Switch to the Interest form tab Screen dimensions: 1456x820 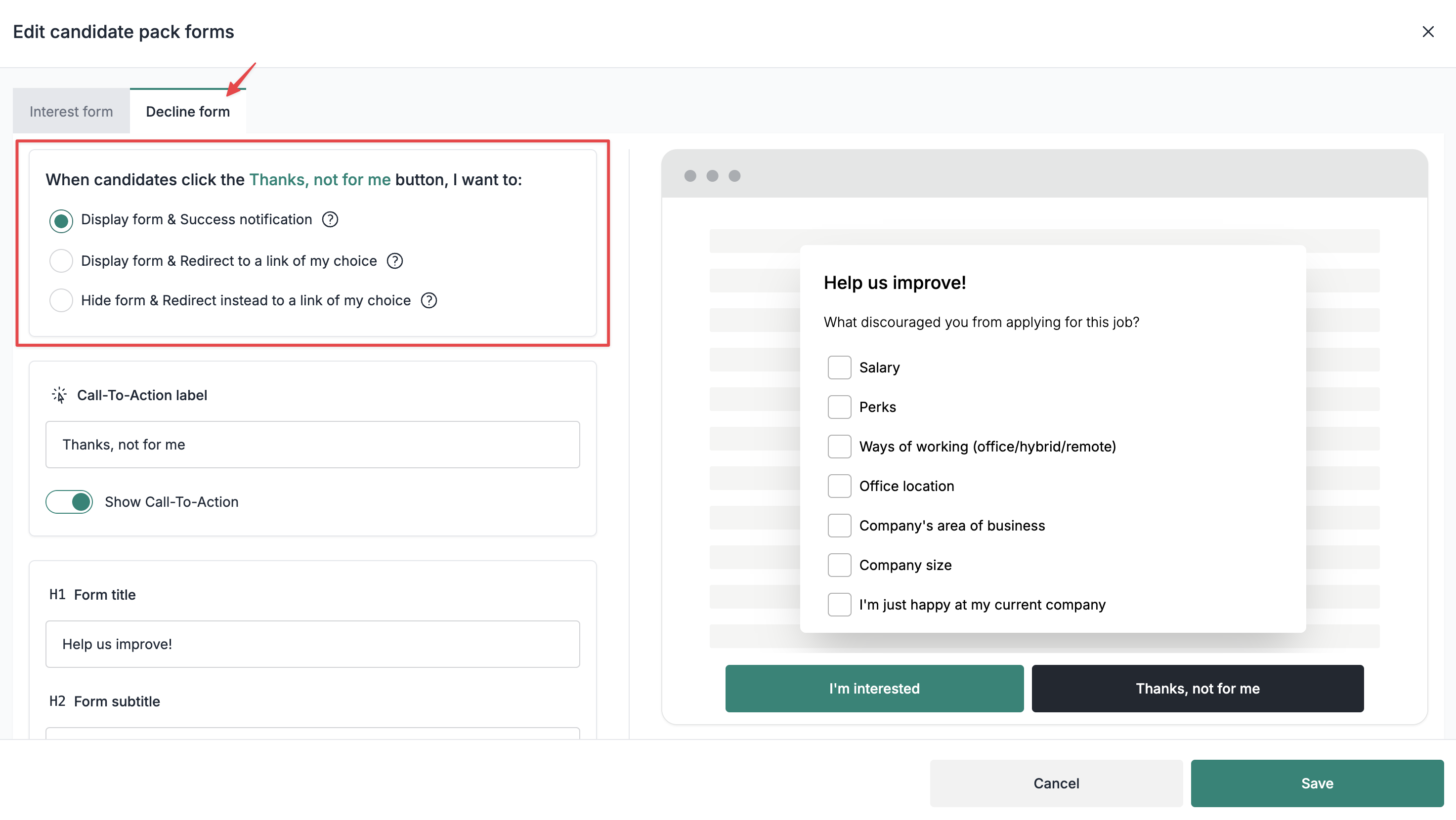[71, 111]
